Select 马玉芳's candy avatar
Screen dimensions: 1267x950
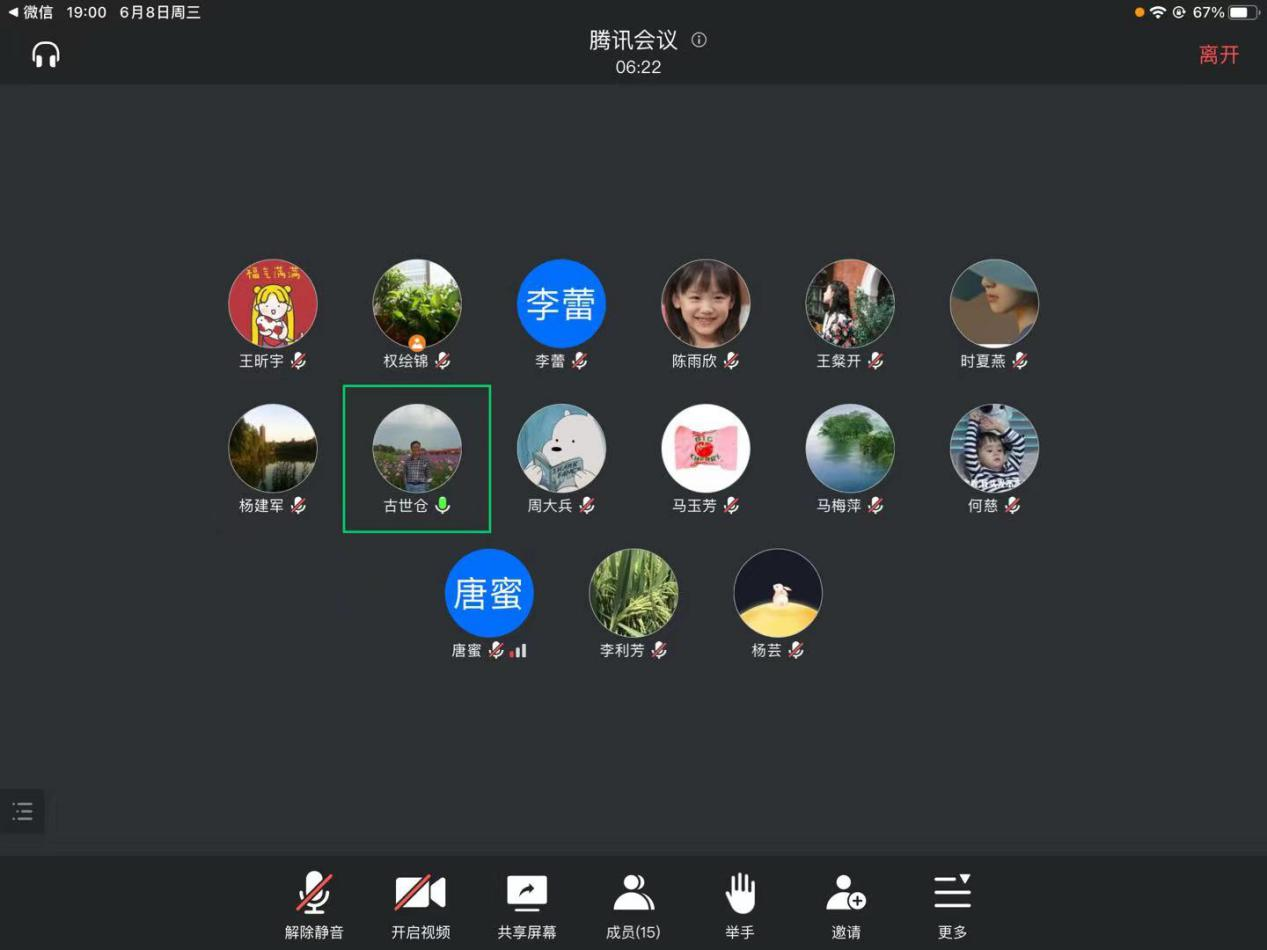[706, 448]
